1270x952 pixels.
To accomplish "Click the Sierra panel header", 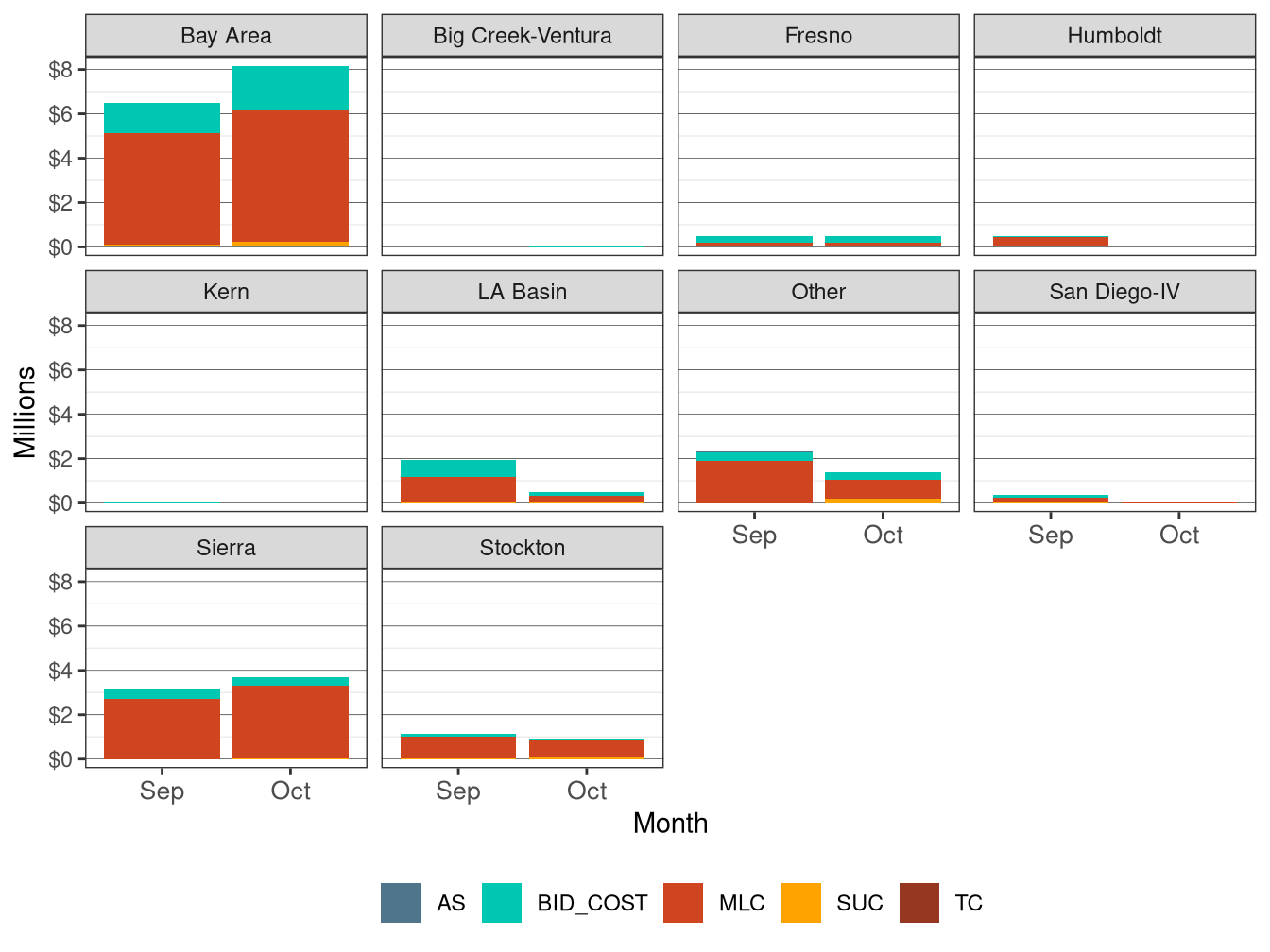I will (x=225, y=548).
